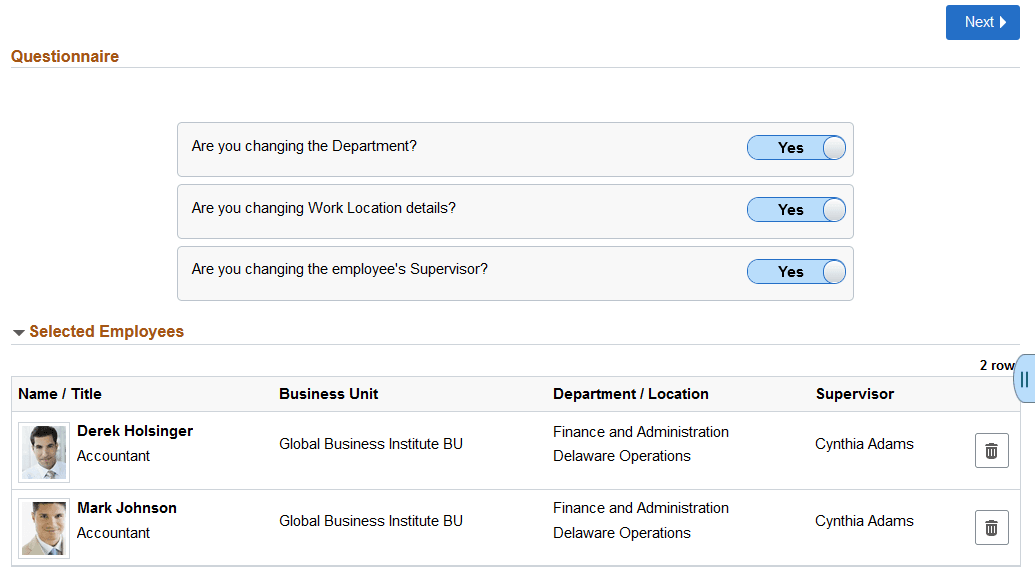Click the Department / Location column header
The width and height of the screenshot is (1035, 573).
[630, 394]
